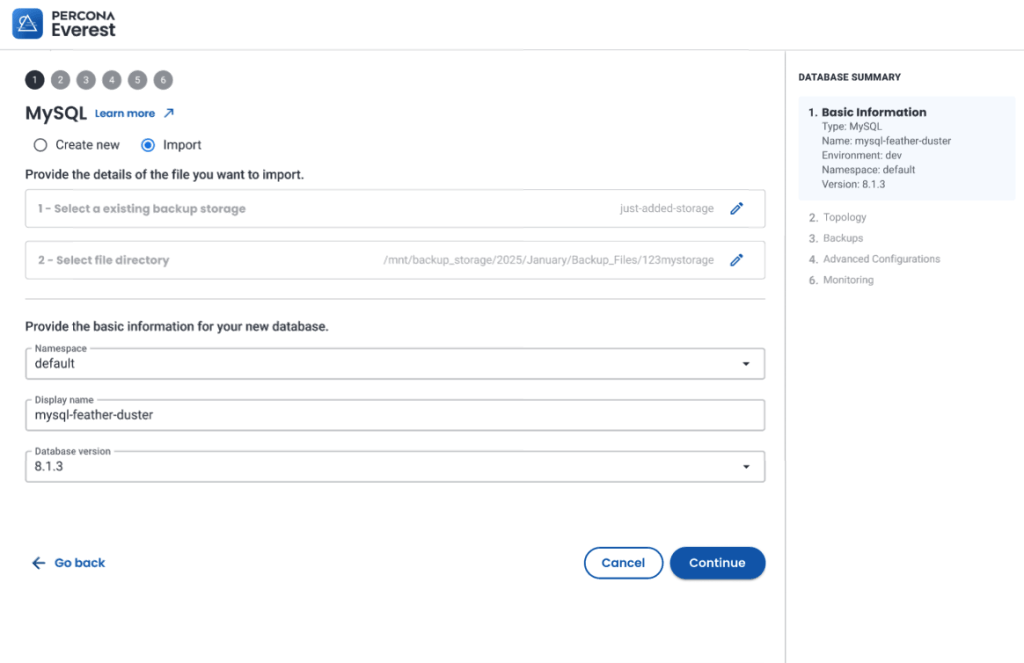
Task: Click the Cancel button
Action: 623,563
